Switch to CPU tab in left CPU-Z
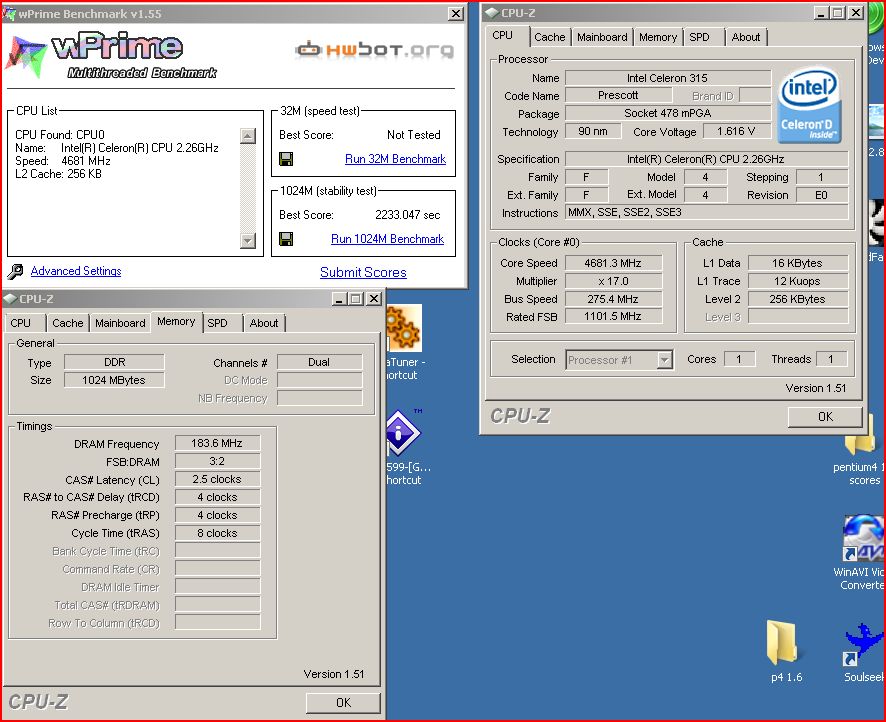This screenshot has height=722, width=886. point(24,323)
